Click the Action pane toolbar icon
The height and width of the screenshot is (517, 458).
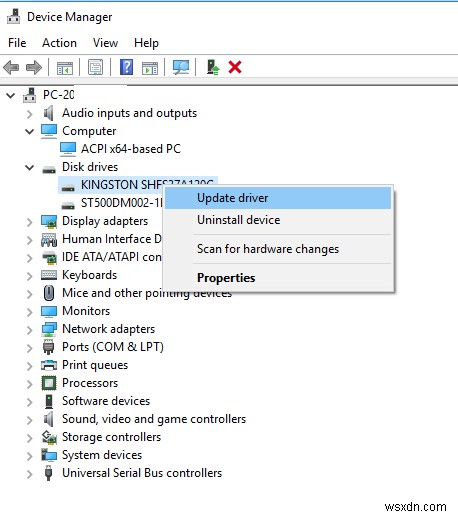[x=150, y=68]
